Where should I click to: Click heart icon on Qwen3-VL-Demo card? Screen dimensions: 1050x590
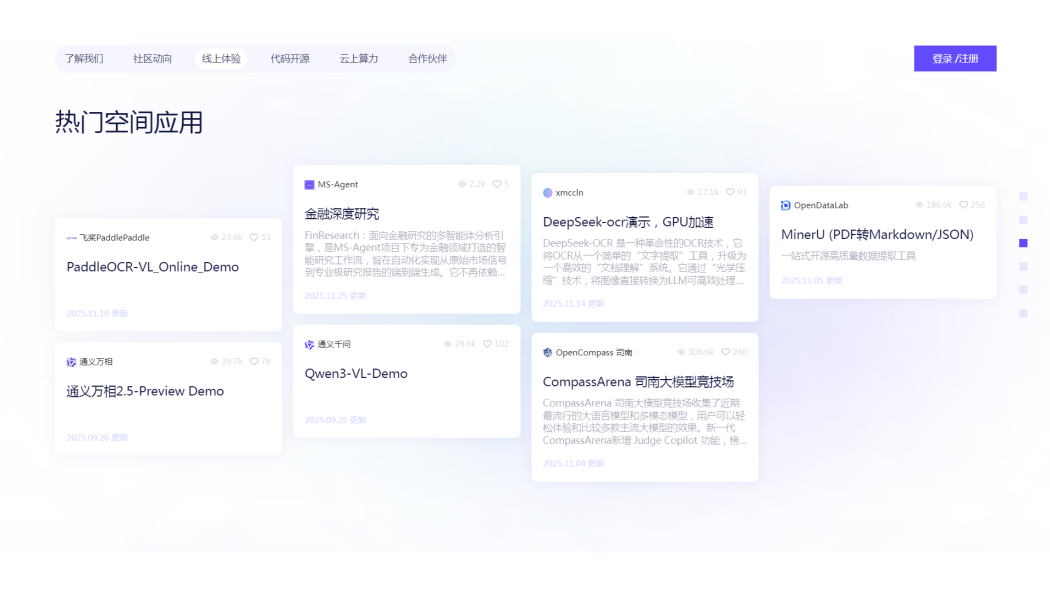coord(488,344)
